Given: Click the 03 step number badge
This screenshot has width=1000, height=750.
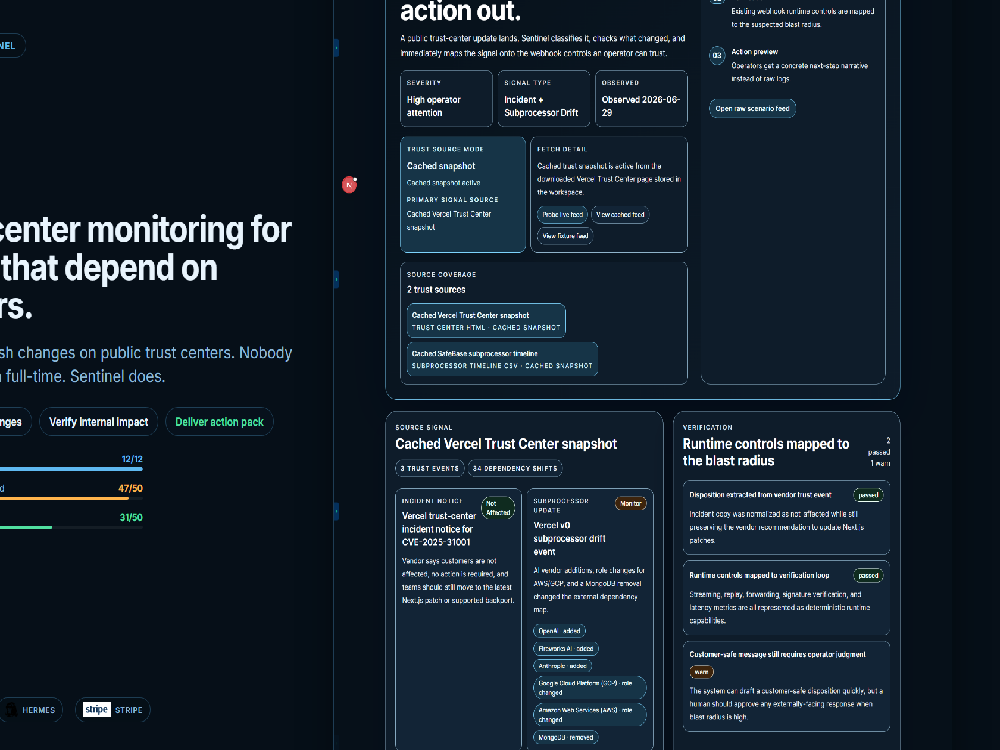Looking at the screenshot, I should coord(717,55).
